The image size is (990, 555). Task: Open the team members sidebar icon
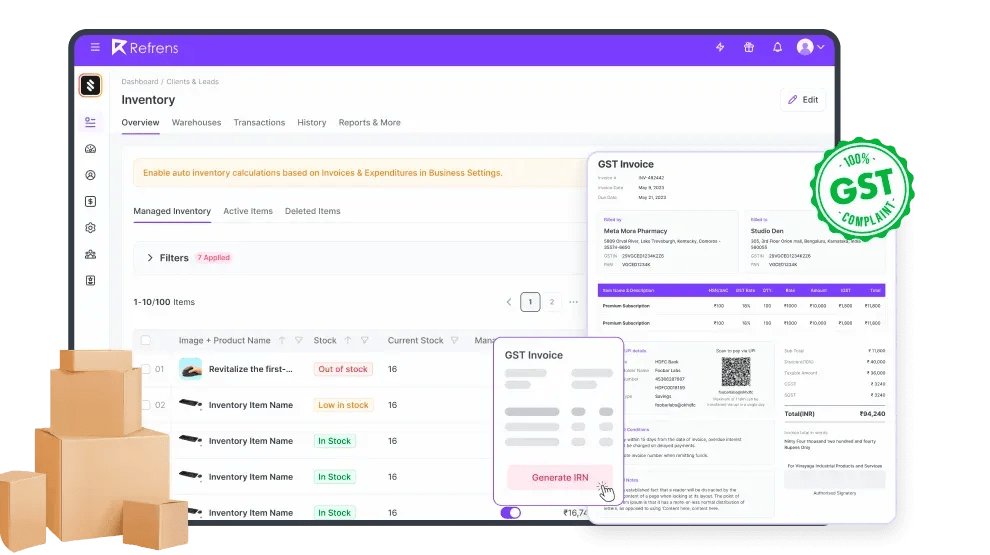[90, 254]
